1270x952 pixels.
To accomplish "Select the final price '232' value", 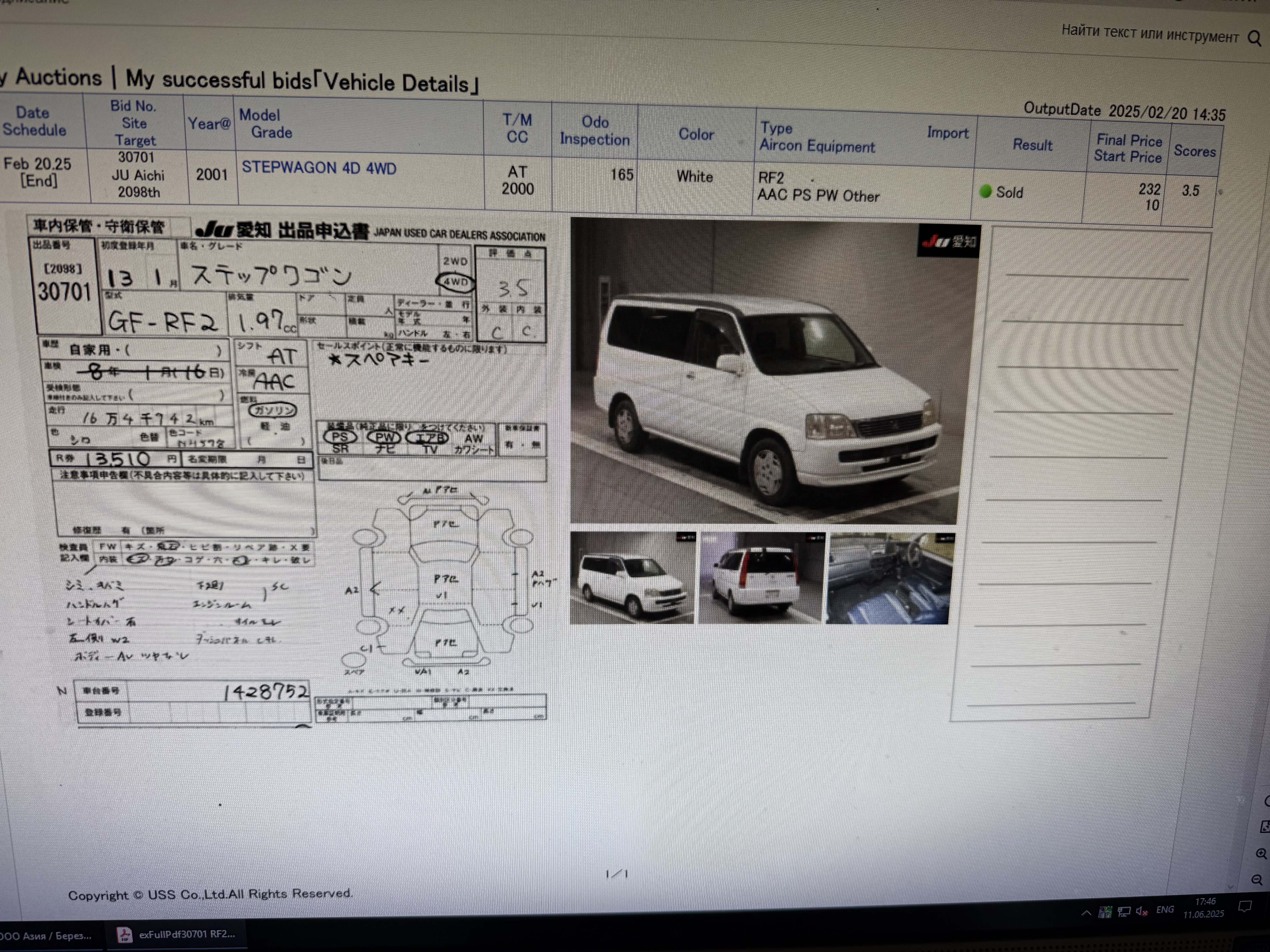I will coord(1149,189).
